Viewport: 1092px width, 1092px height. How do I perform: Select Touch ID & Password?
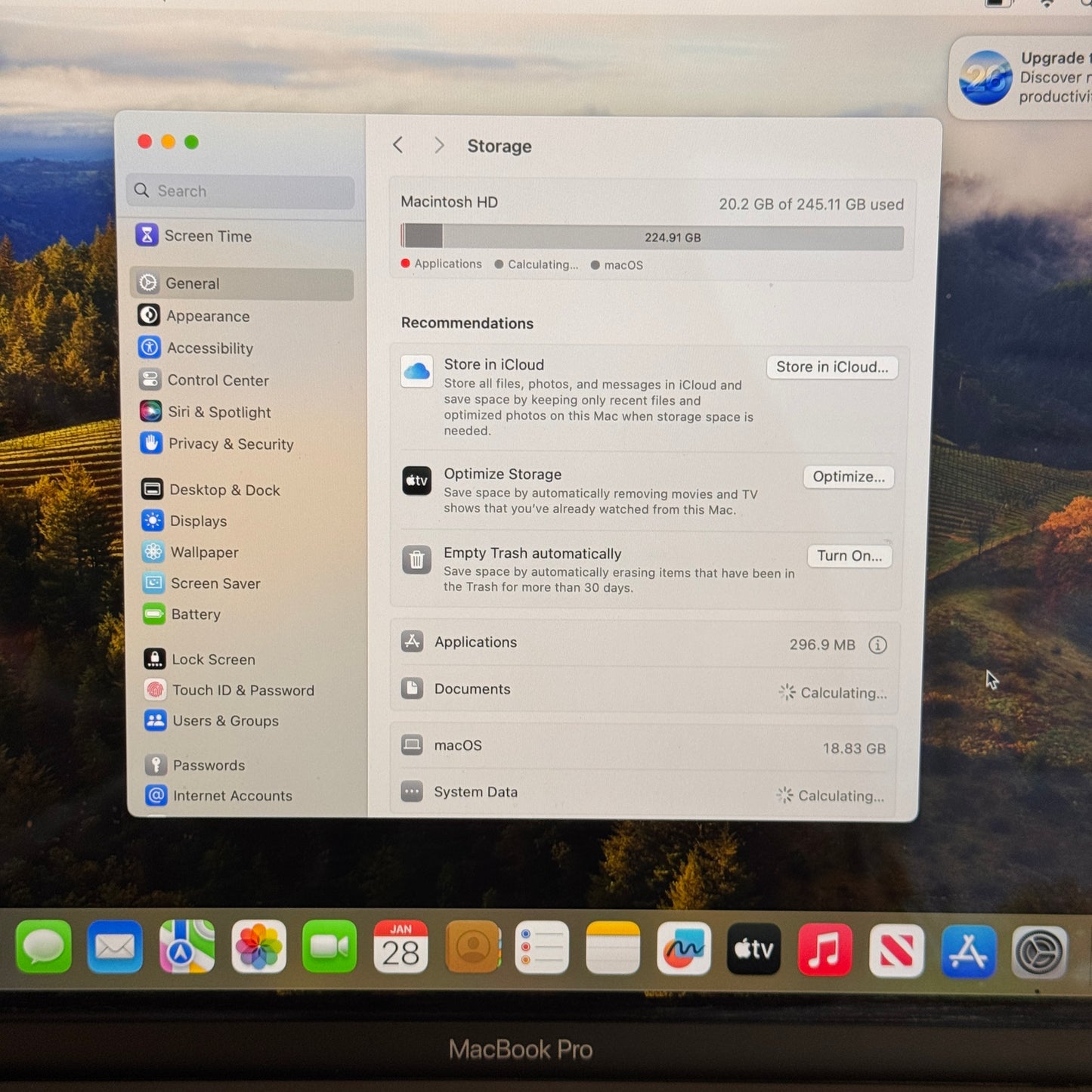coord(241,690)
